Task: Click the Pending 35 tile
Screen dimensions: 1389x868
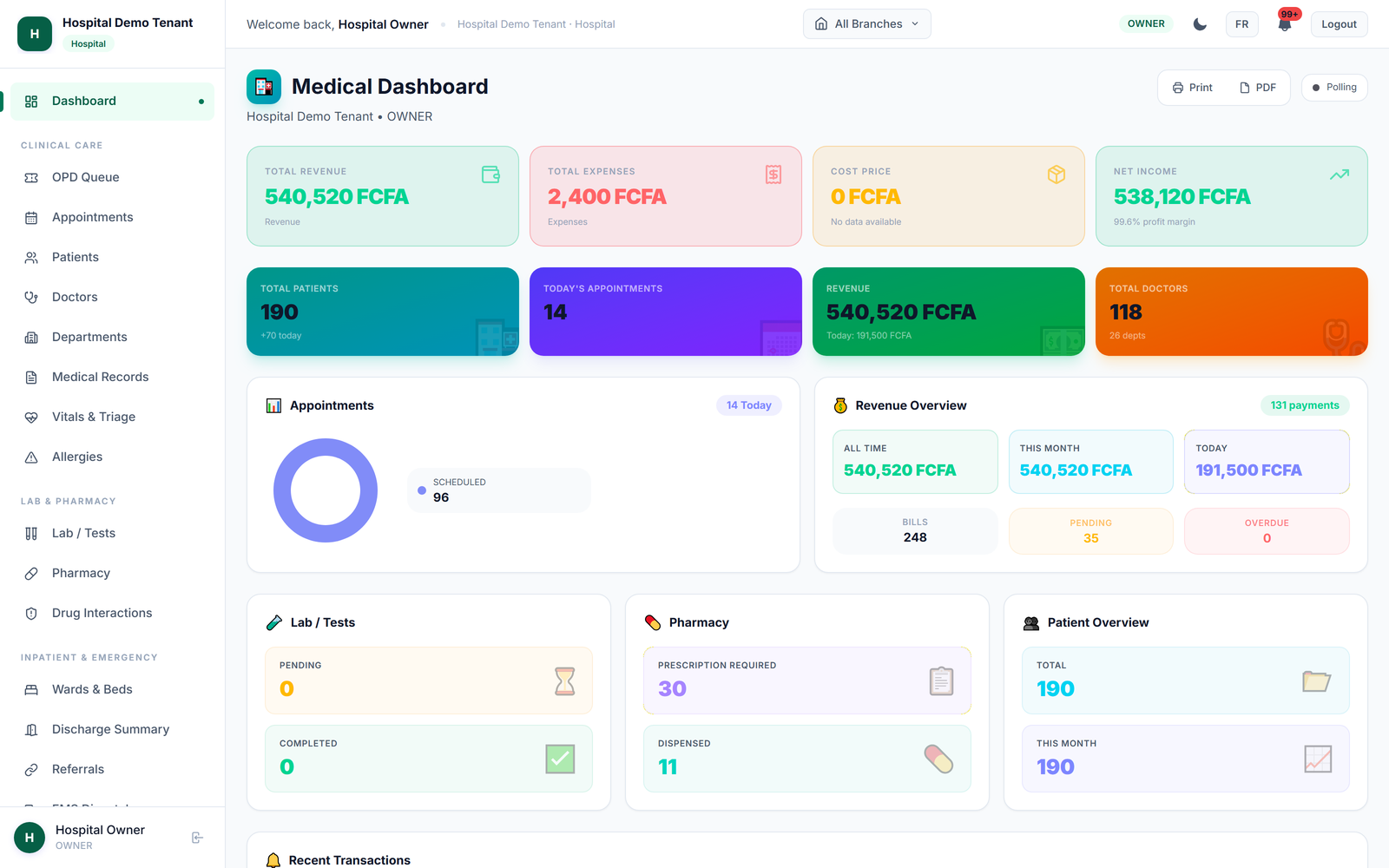Action: (1091, 531)
